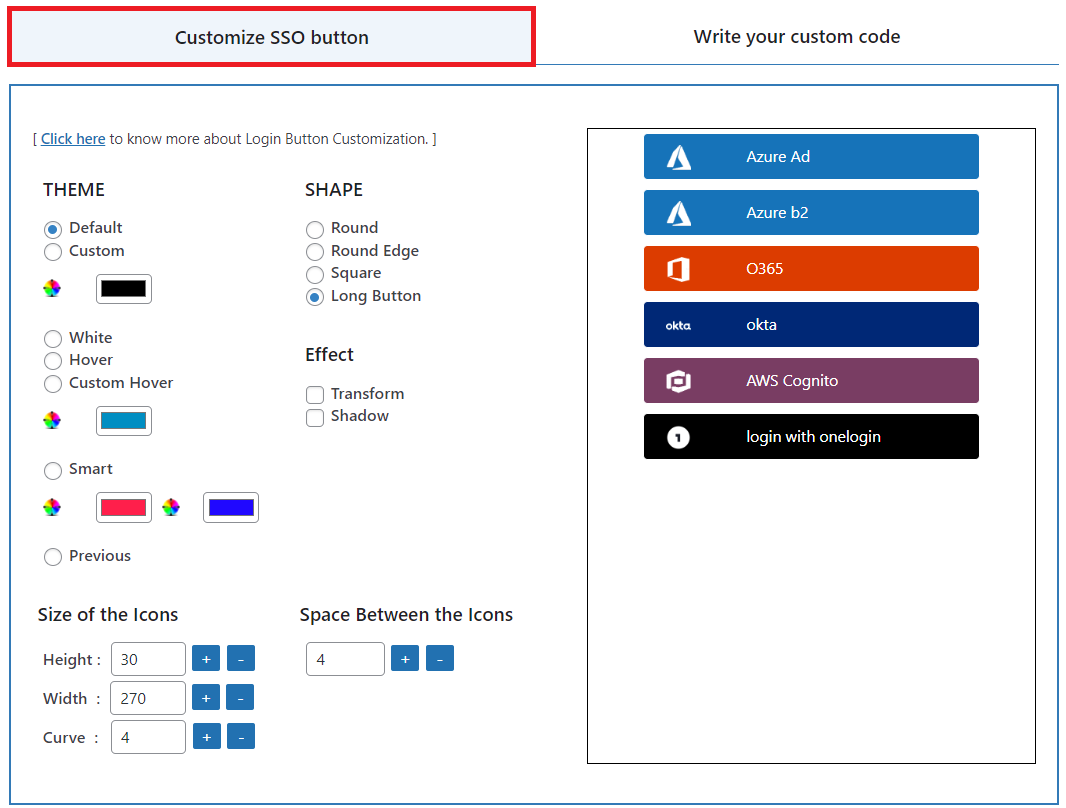Enable the Shadow effect checkbox
The height and width of the screenshot is (808, 1066).
point(315,417)
